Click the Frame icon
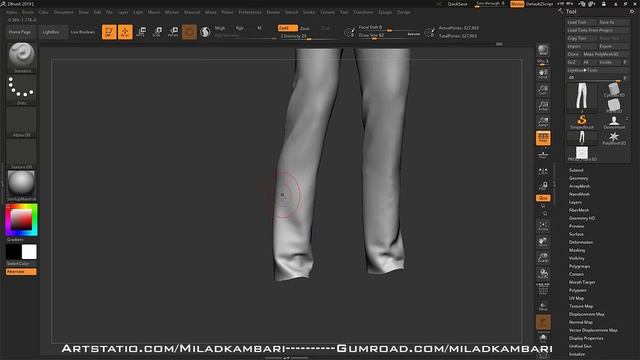This screenshot has width=640, height=360. pyautogui.click(x=543, y=226)
